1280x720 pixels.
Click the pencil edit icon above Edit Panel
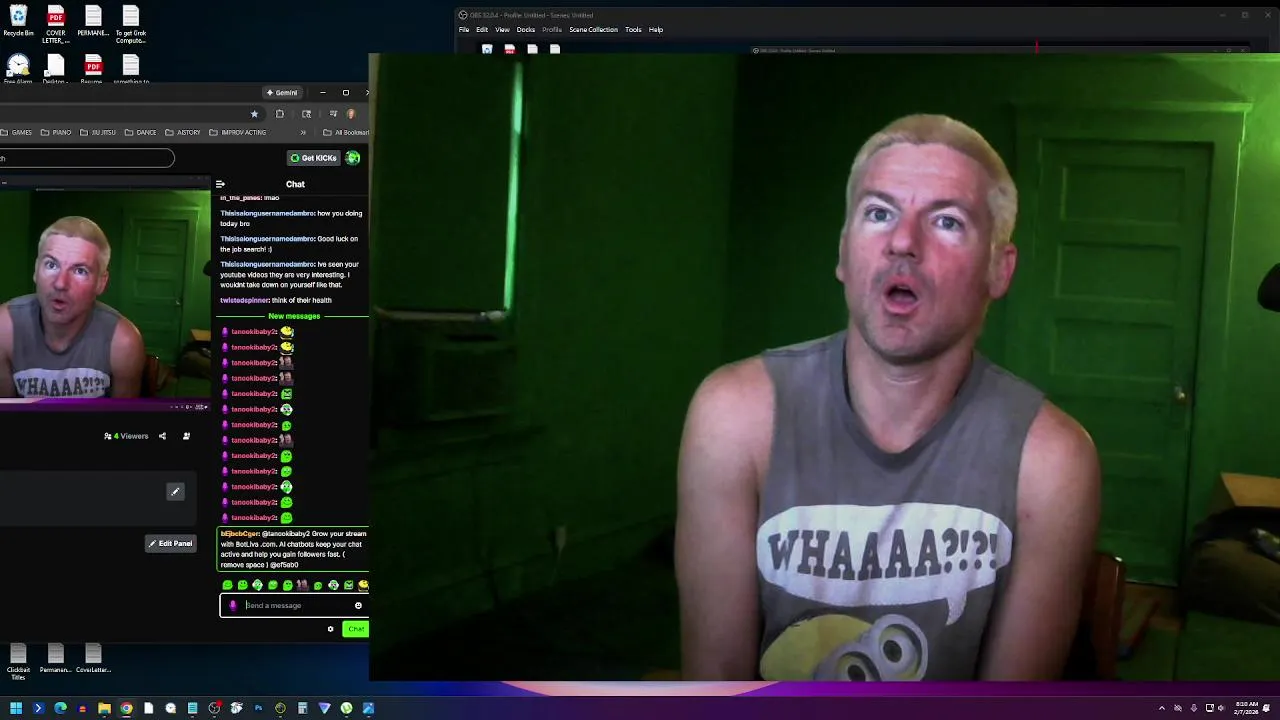175,491
